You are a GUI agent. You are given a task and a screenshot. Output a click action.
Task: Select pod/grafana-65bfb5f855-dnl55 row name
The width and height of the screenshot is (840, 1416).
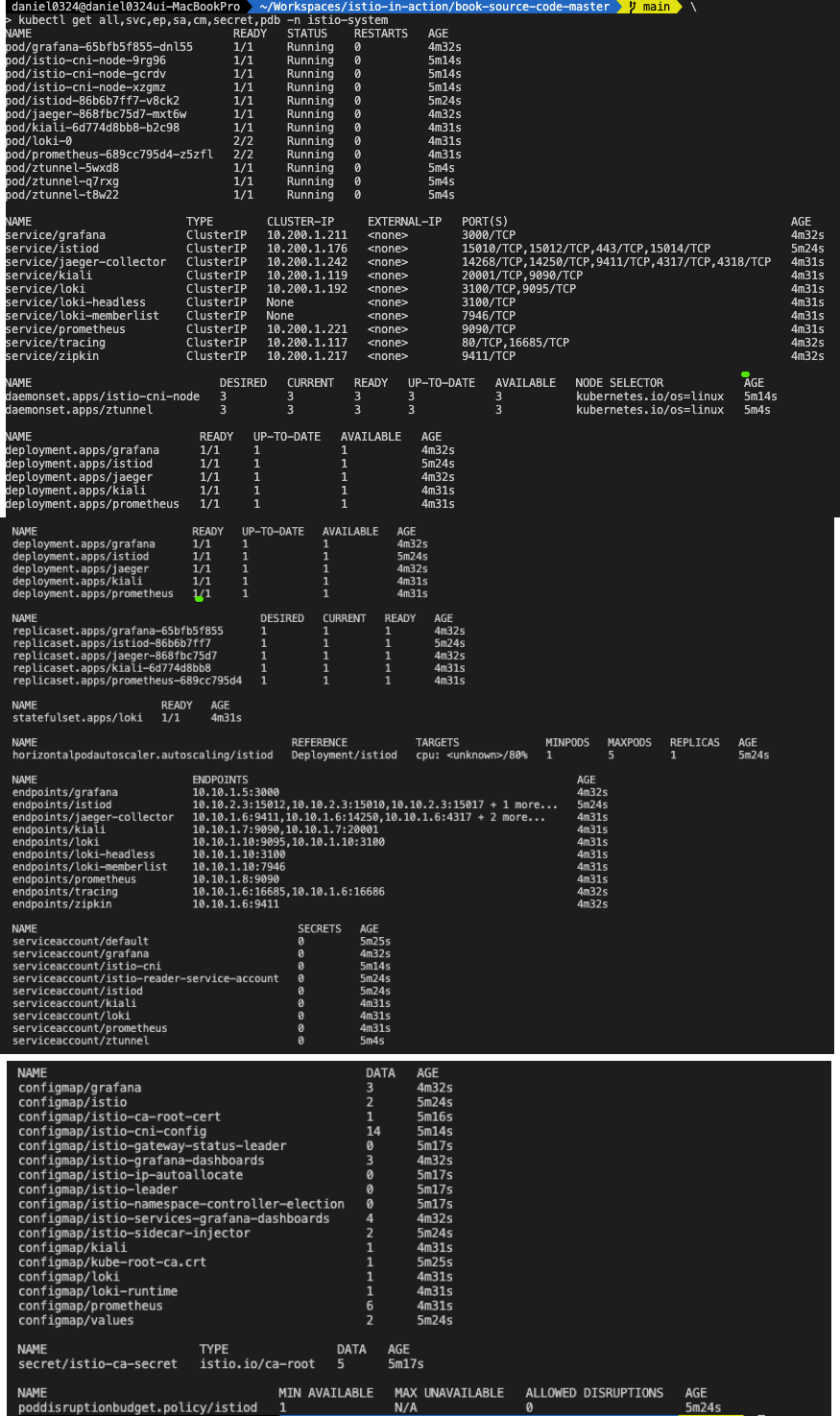(x=99, y=46)
